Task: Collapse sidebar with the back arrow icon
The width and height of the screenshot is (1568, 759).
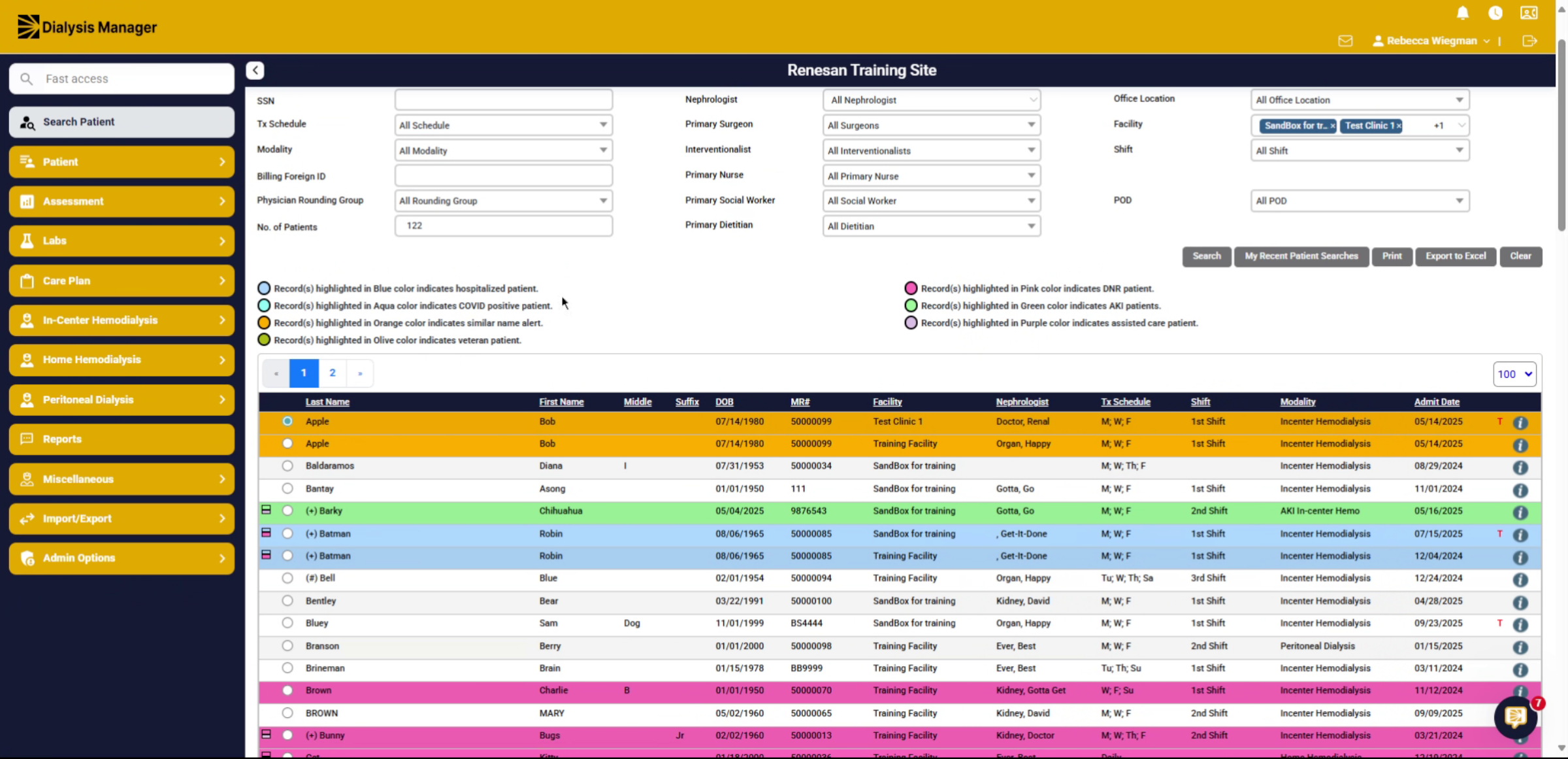Action: click(255, 70)
